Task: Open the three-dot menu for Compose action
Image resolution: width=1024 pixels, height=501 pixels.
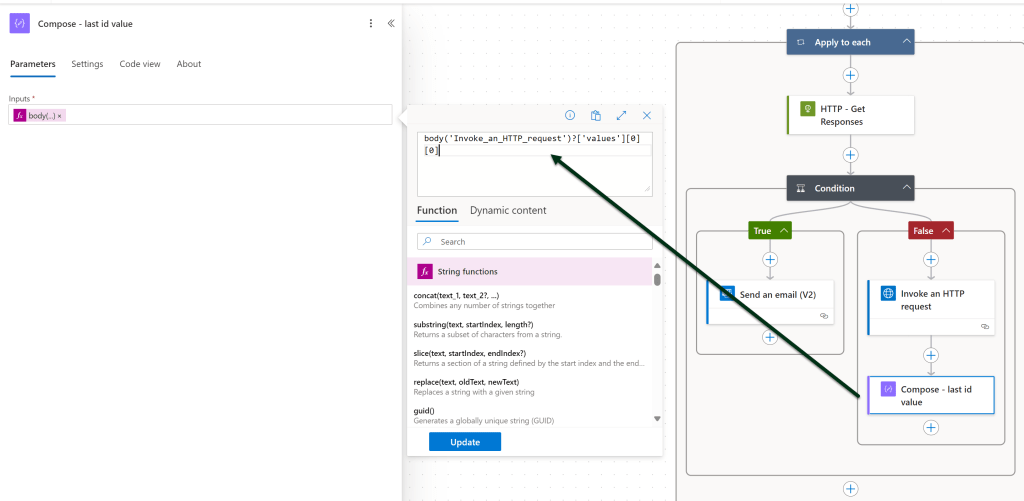Action: pos(371,23)
